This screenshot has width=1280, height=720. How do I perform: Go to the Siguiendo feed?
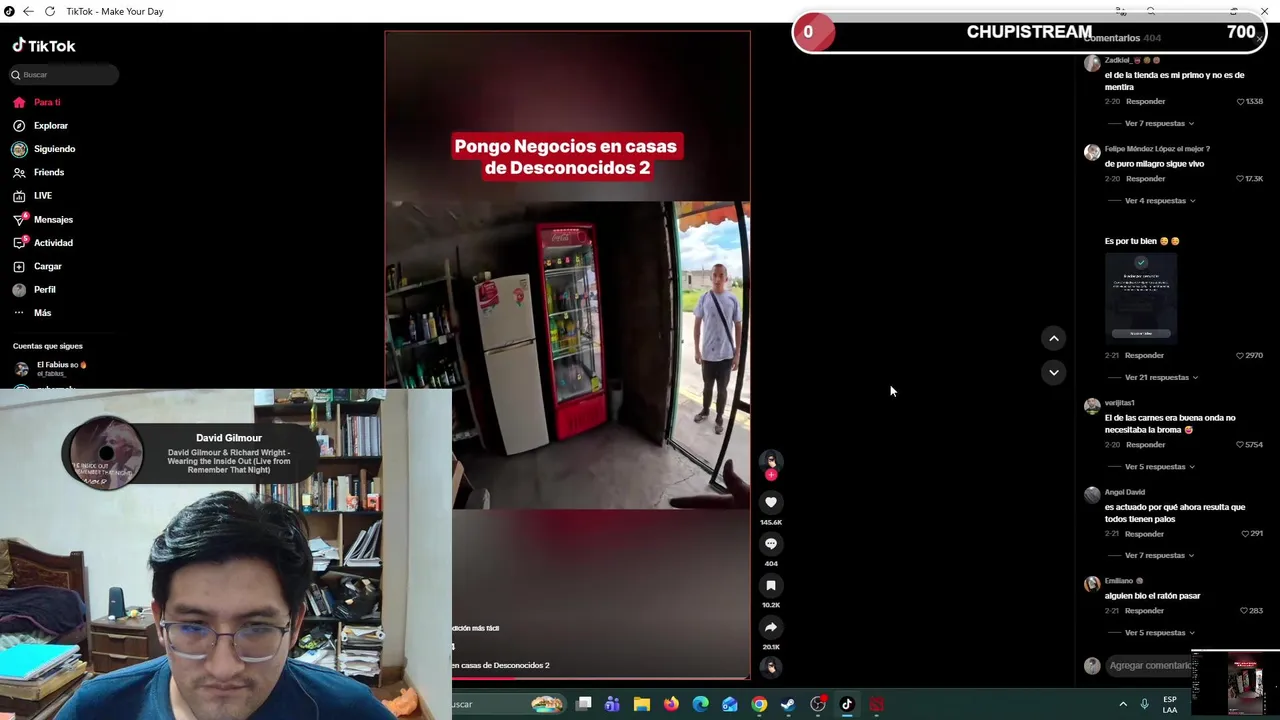(x=44, y=149)
